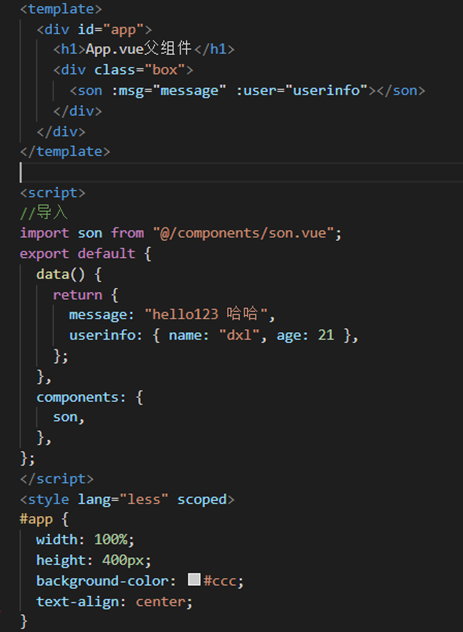
Task: Click the export default statement
Action: point(77,254)
